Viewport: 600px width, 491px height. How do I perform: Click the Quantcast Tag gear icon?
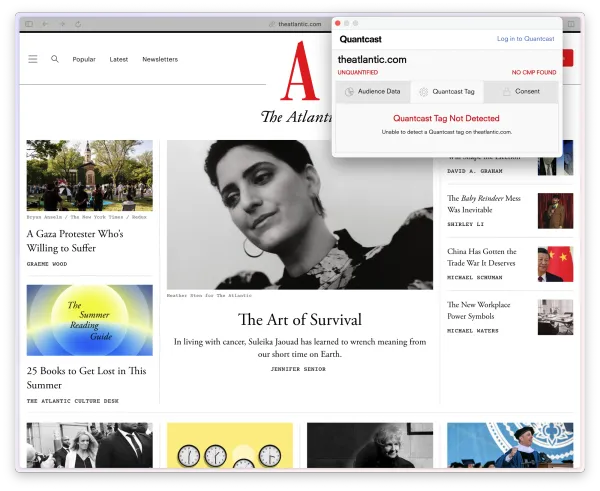(x=423, y=92)
